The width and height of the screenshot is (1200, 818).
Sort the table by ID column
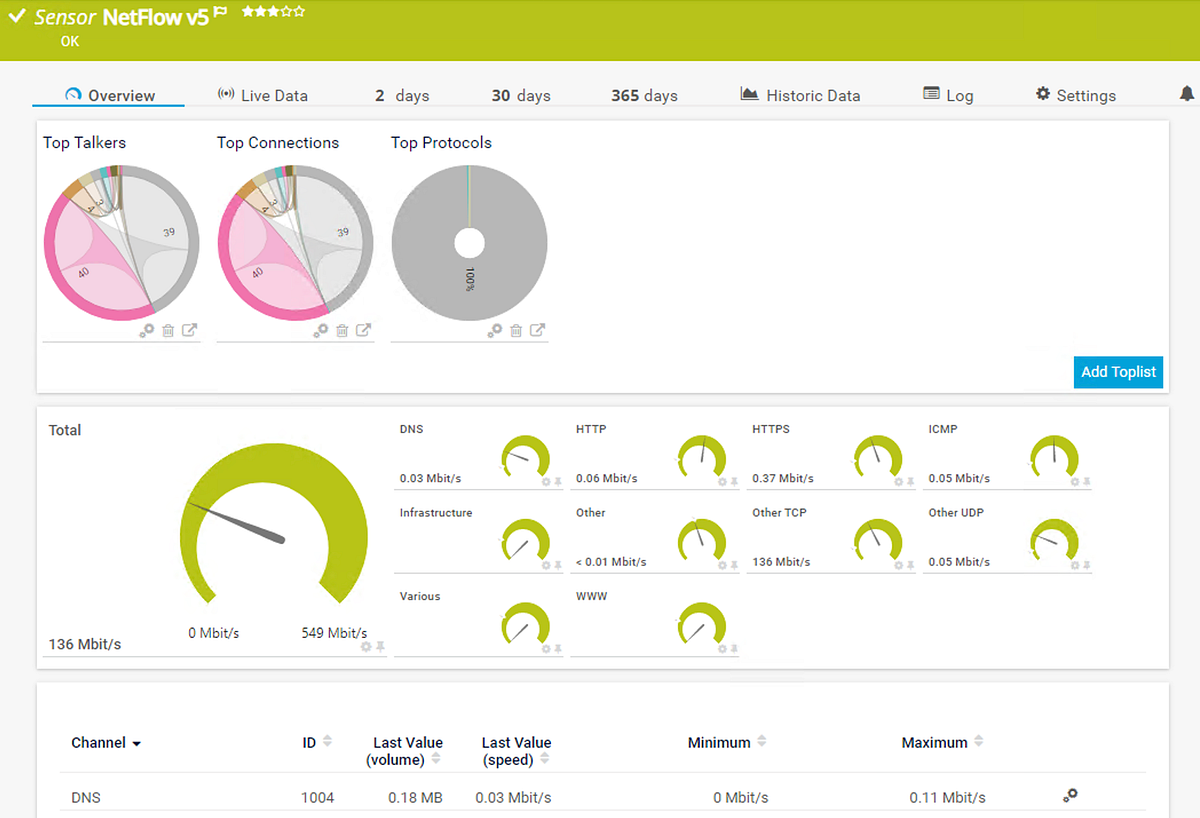click(x=328, y=741)
